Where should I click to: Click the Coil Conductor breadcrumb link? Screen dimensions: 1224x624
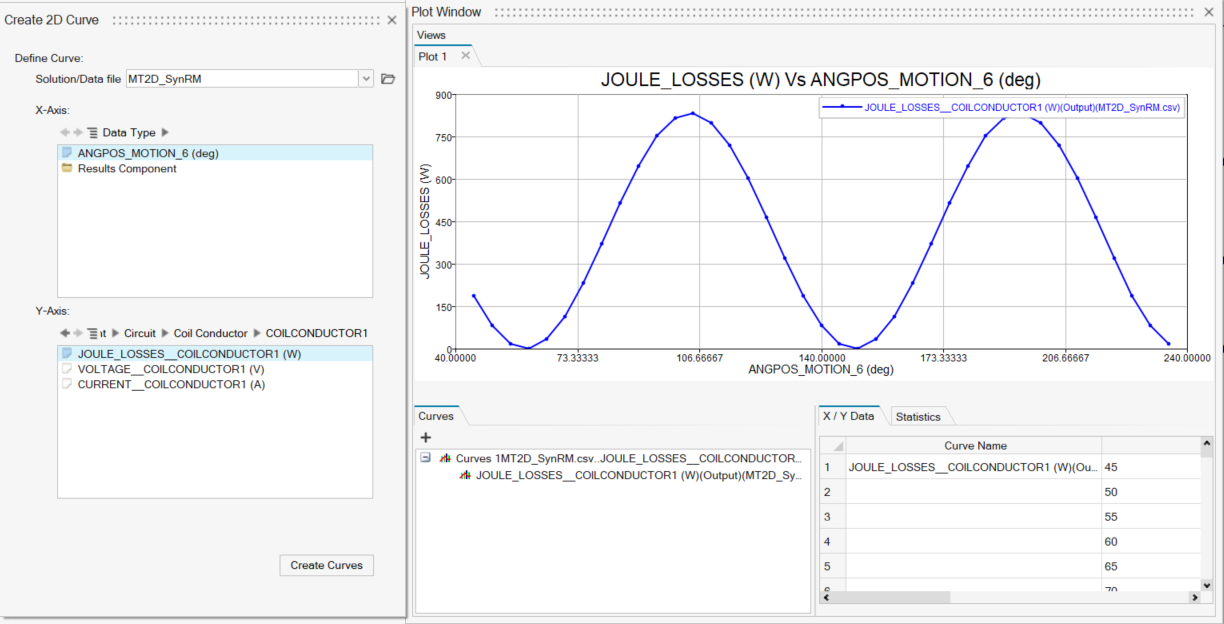tap(210, 333)
